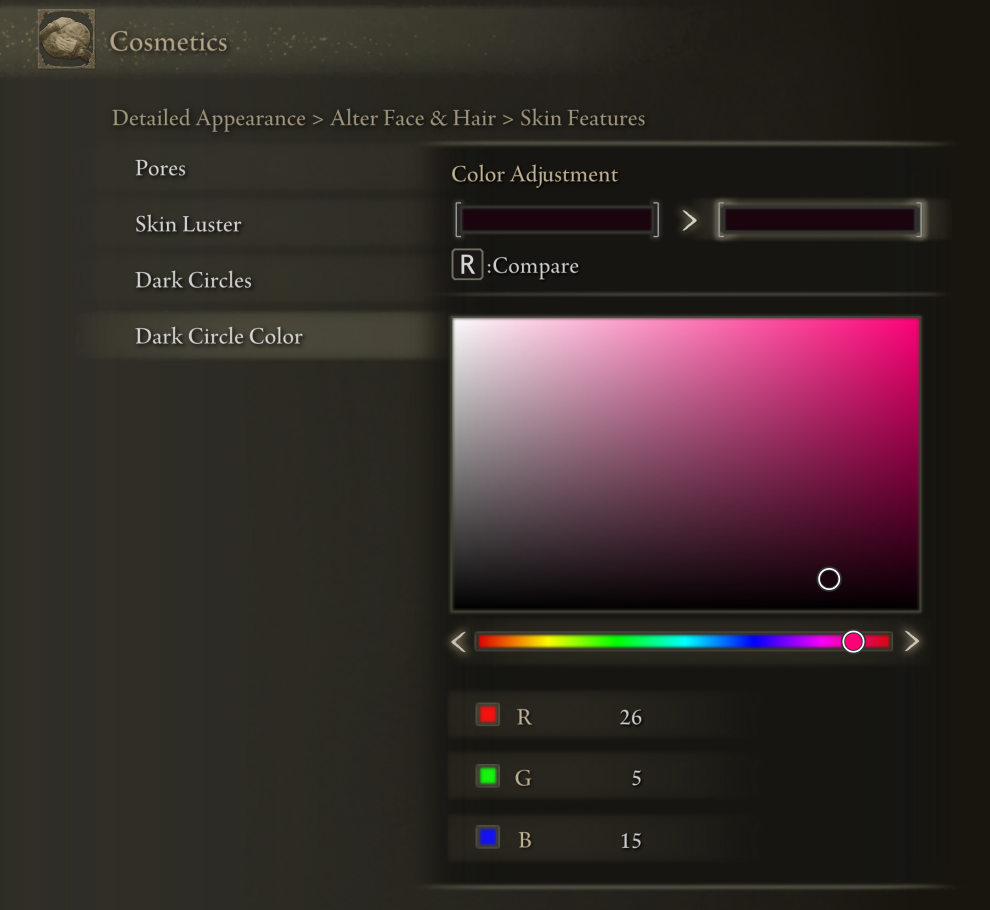The height and width of the screenshot is (910, 990).
Task: Click the circular picker handle in color field
Action: (x=829, y=579)
